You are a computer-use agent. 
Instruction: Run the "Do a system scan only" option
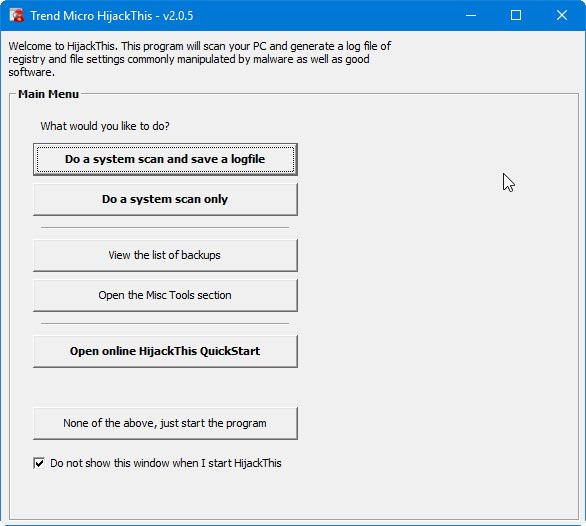click(165, 199)
